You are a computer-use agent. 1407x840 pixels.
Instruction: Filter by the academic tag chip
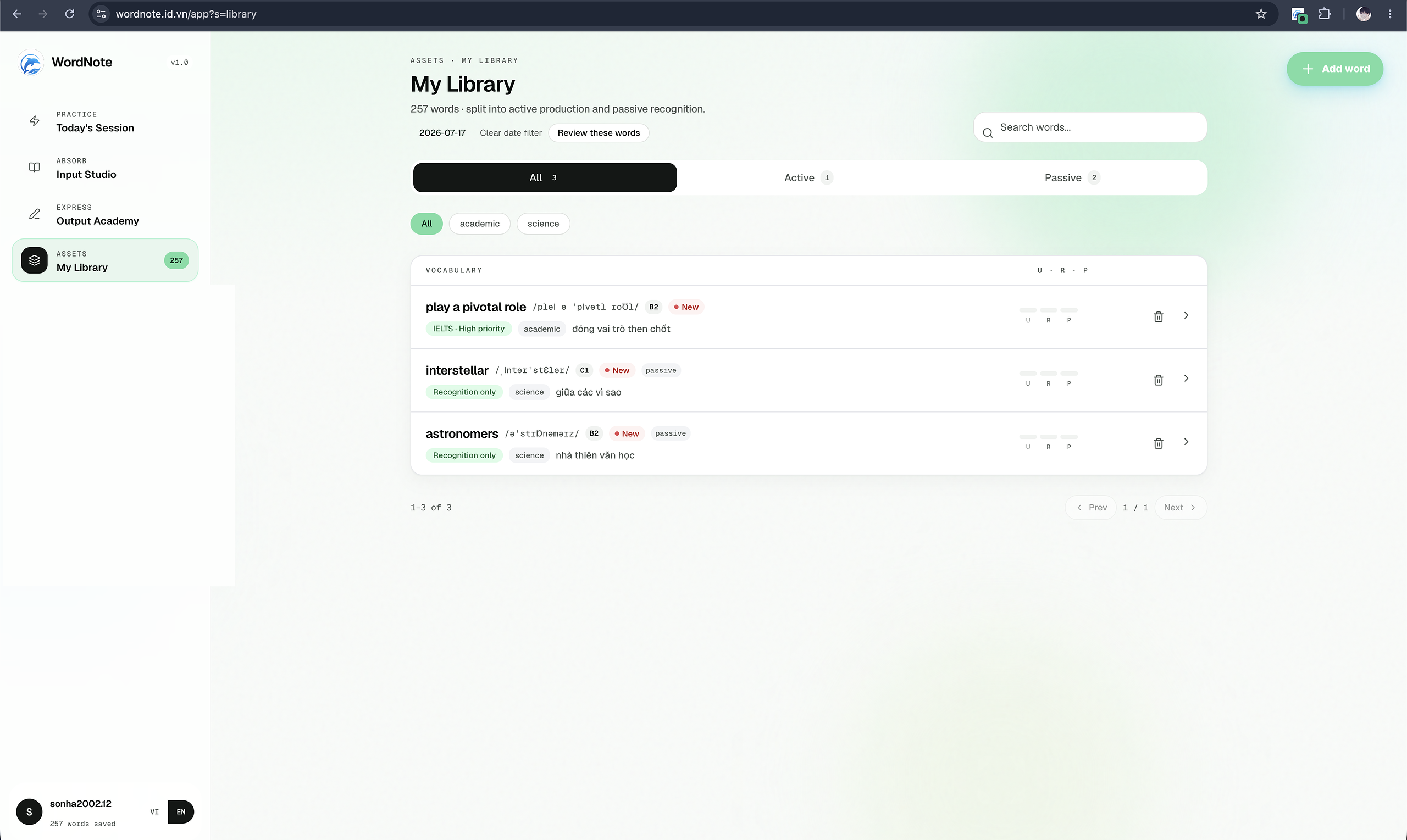click(480, 224)
